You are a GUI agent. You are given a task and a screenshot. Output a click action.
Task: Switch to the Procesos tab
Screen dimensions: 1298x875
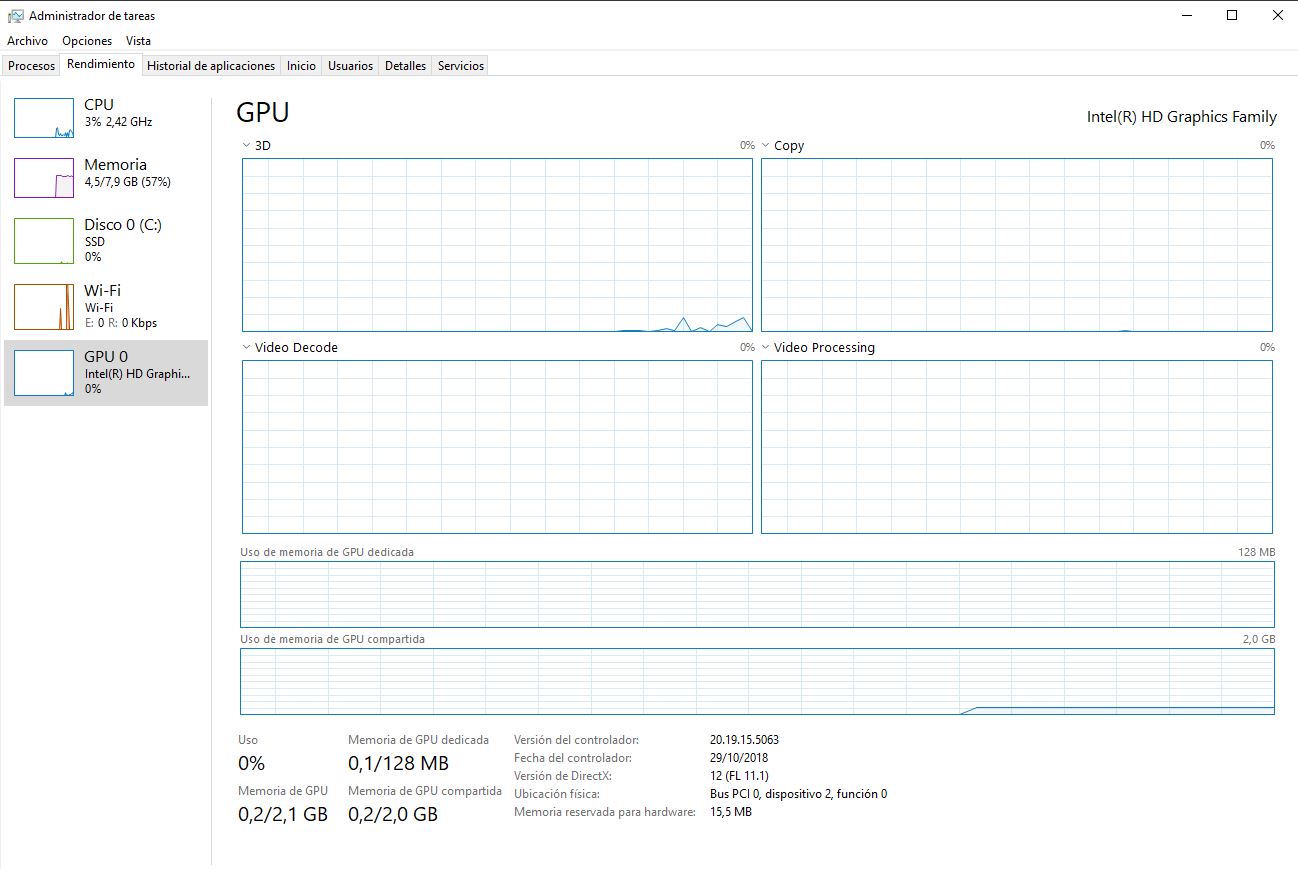(x=31, y=66)
